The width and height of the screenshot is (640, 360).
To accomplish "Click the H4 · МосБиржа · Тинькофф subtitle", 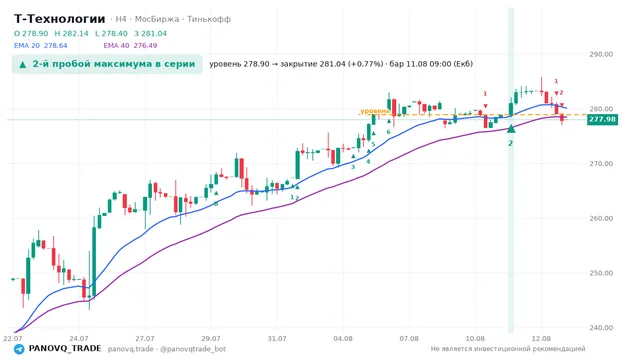I will coord(173,19).
